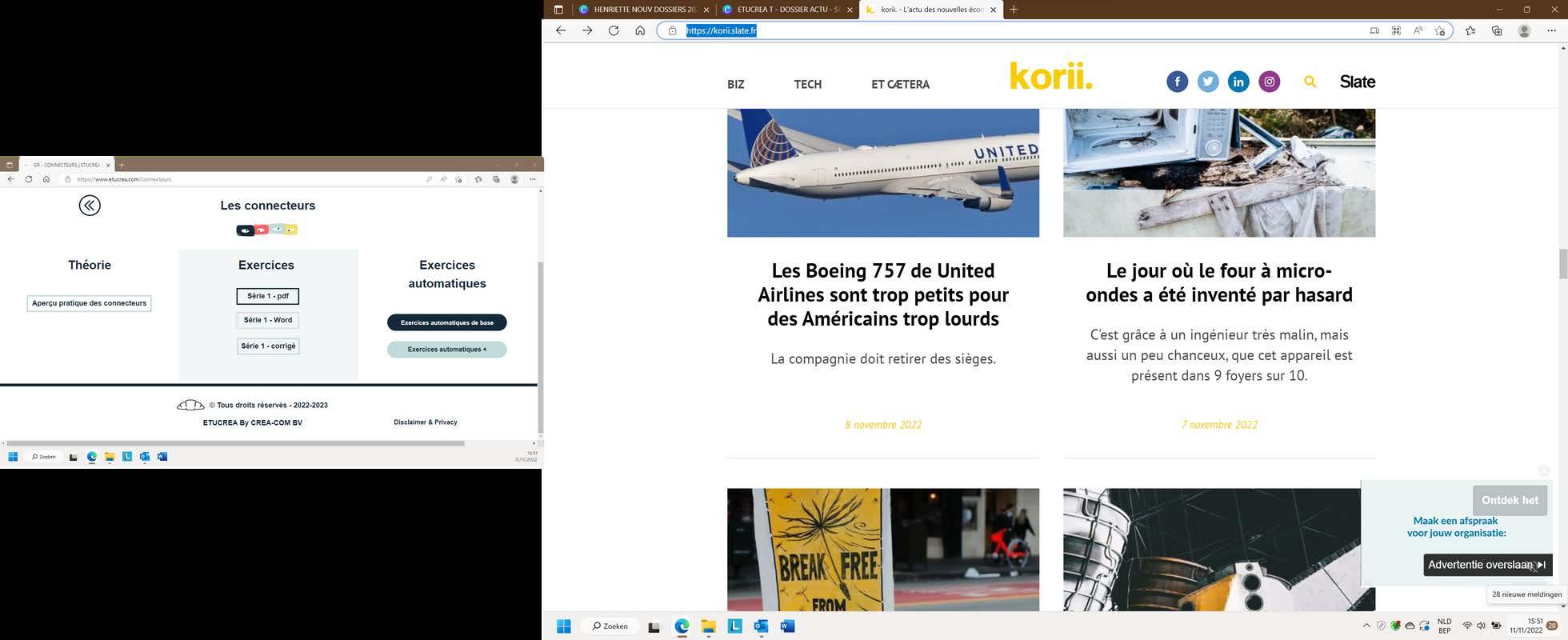Open File Explorer from right taskbar

tap(708, 626)
